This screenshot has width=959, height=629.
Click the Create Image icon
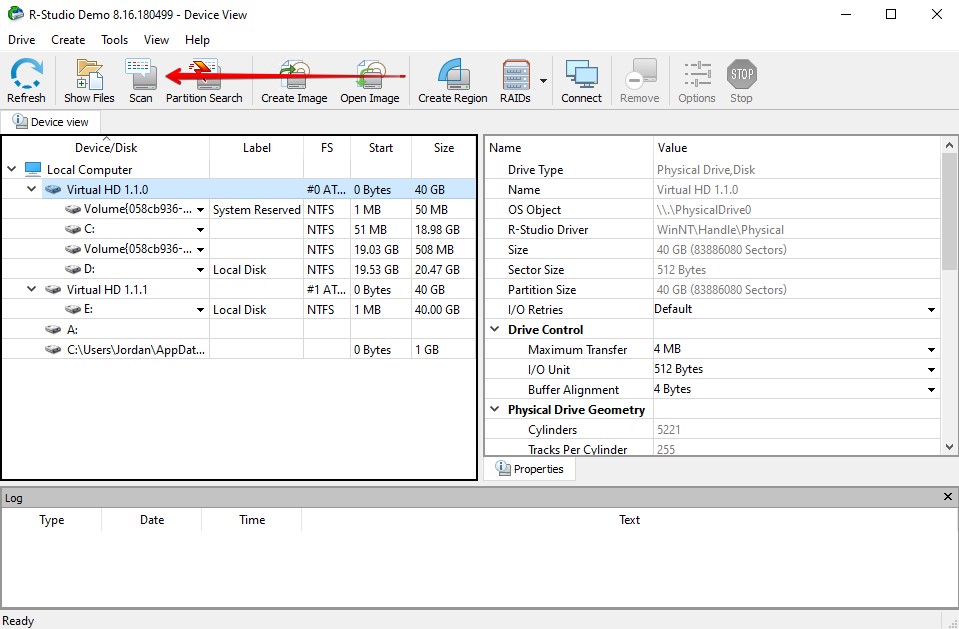tap(294, 80)
